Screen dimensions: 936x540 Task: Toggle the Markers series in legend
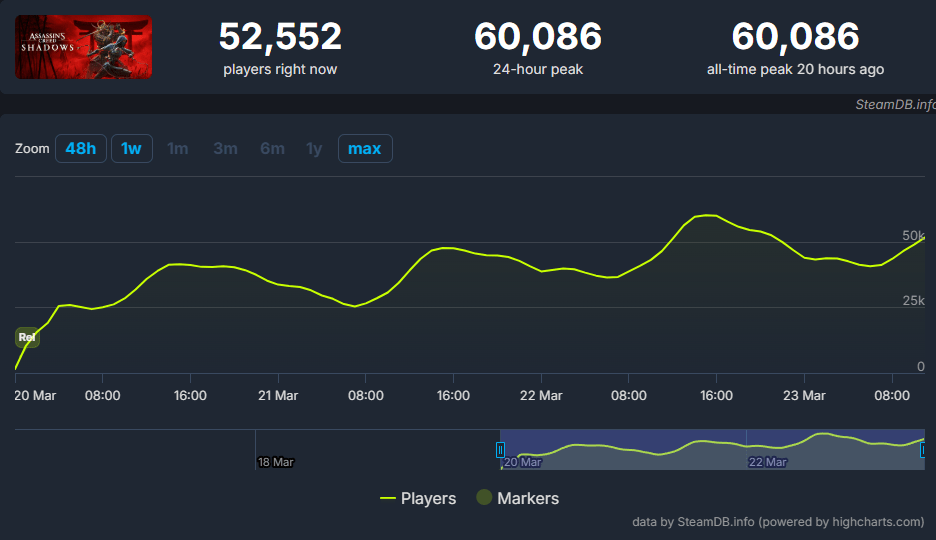click(517, 498)
